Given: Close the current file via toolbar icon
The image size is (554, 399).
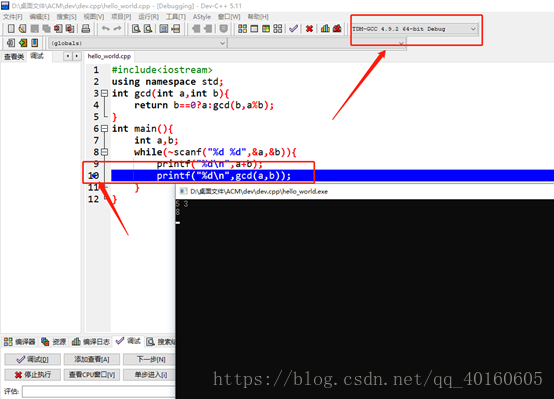Looking at the screenshot, I should 58,29.
